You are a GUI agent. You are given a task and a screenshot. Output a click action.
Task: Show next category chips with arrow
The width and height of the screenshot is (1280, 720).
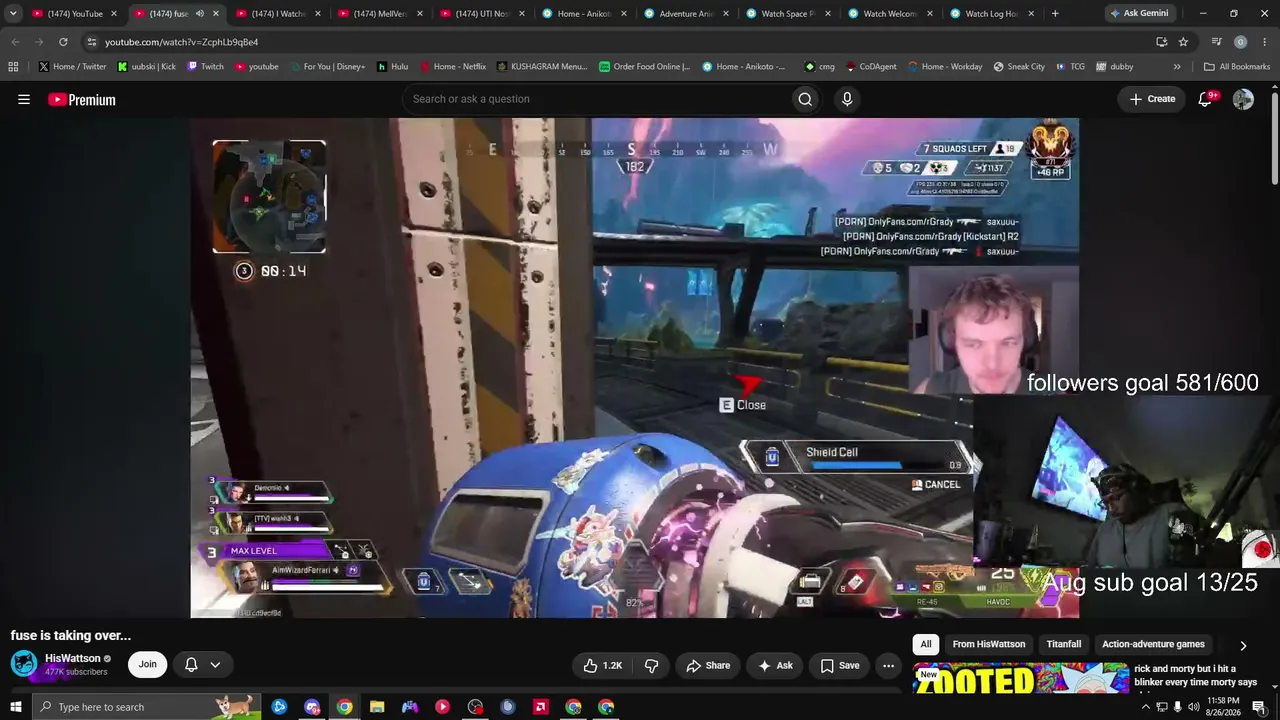click(1243, 645)
